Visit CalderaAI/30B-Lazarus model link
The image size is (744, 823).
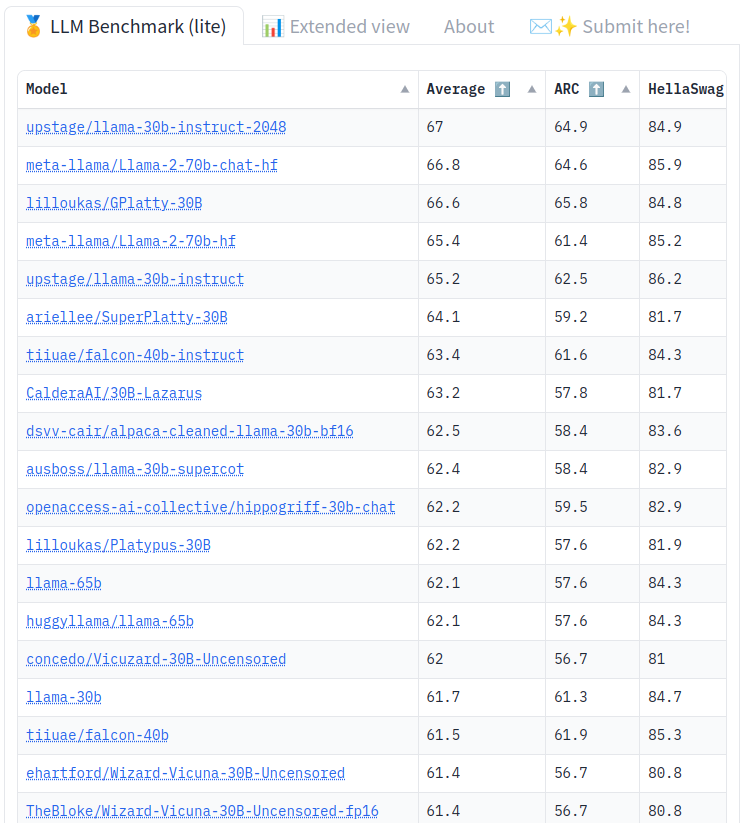pyautogui.click(x=114, y=393)
